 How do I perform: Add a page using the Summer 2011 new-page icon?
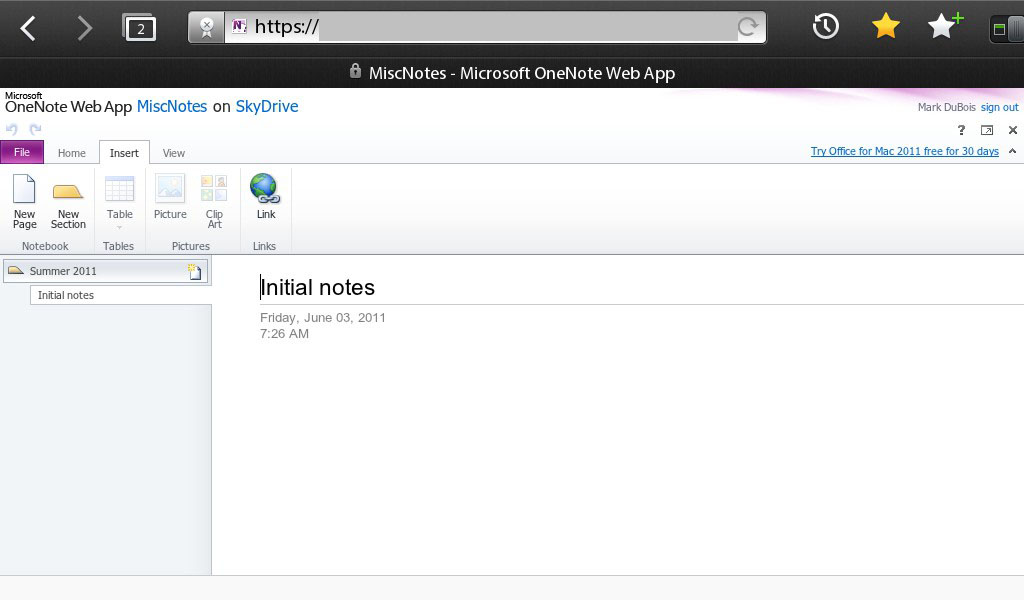(x=195, y=272)
